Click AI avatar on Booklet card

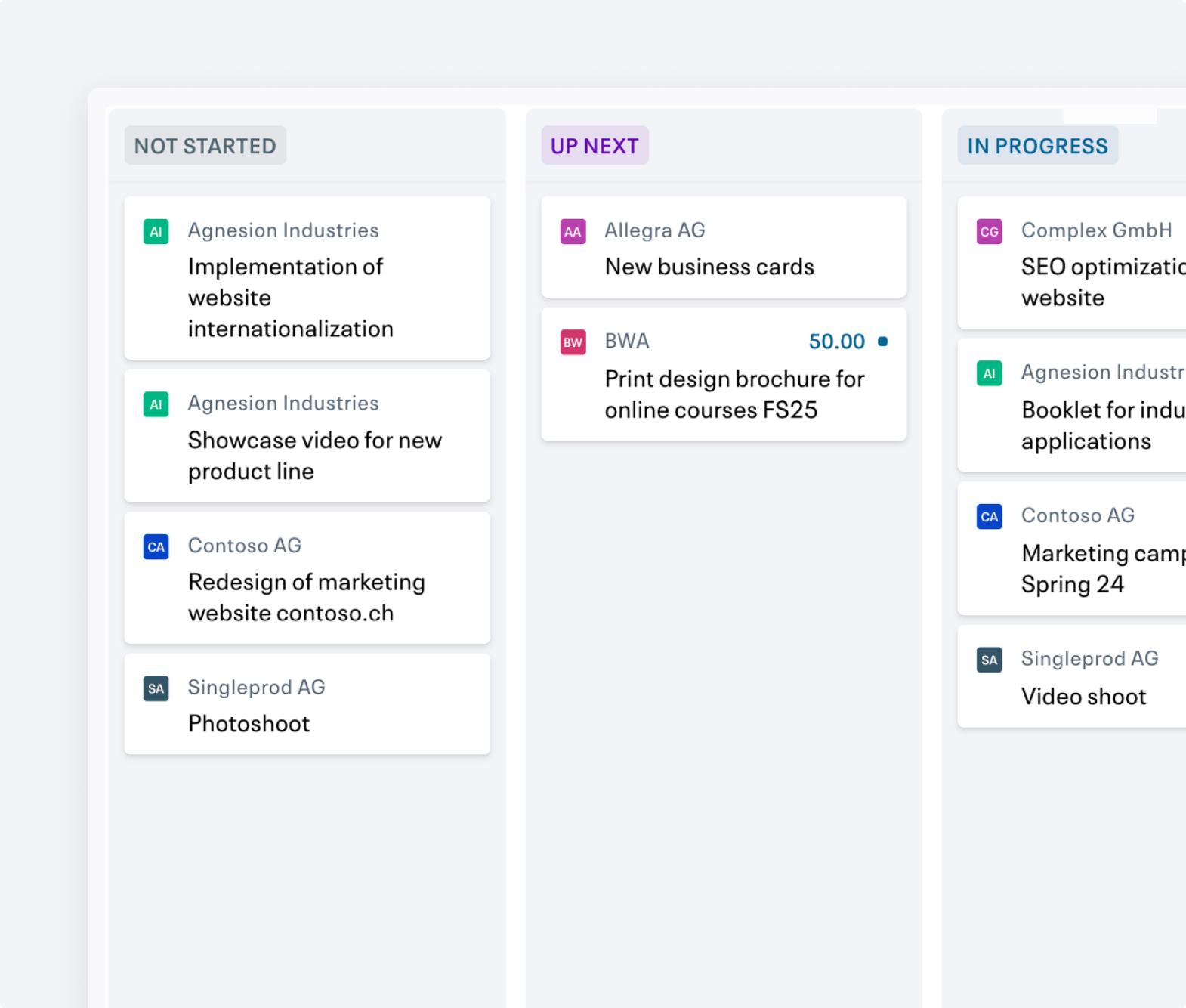click(x=989, y=373)
